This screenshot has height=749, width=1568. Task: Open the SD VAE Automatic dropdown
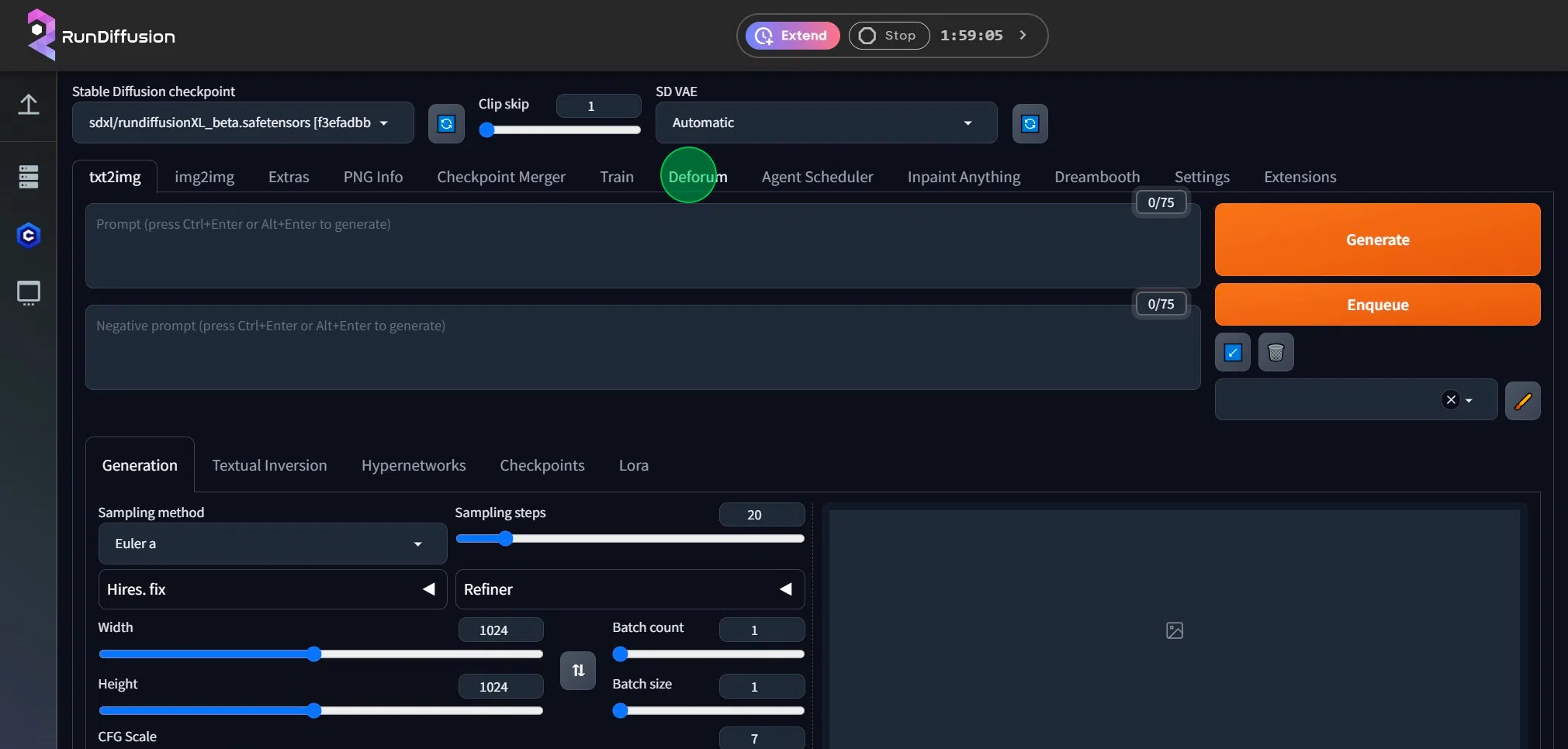pos(826,123)
